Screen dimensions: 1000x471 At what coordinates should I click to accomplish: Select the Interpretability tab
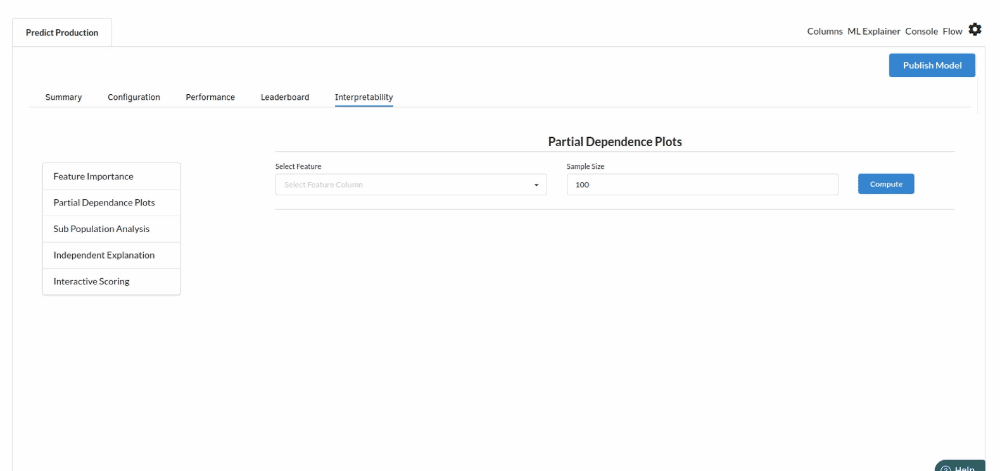pos(363,97)
